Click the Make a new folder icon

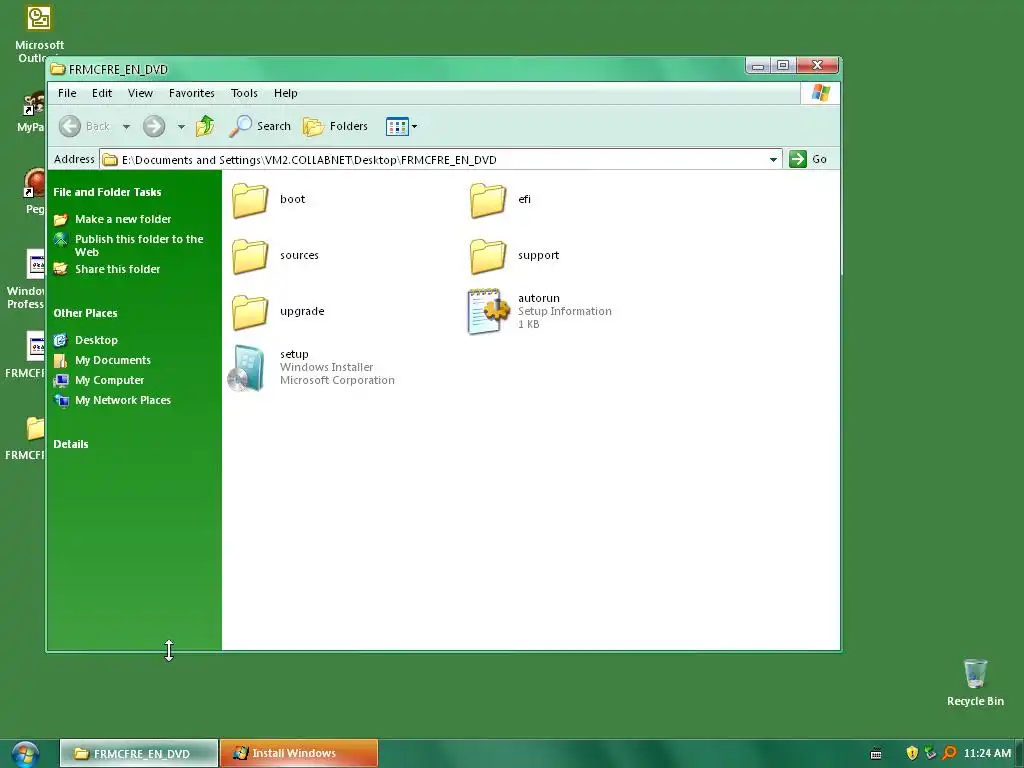coord(61,219)
